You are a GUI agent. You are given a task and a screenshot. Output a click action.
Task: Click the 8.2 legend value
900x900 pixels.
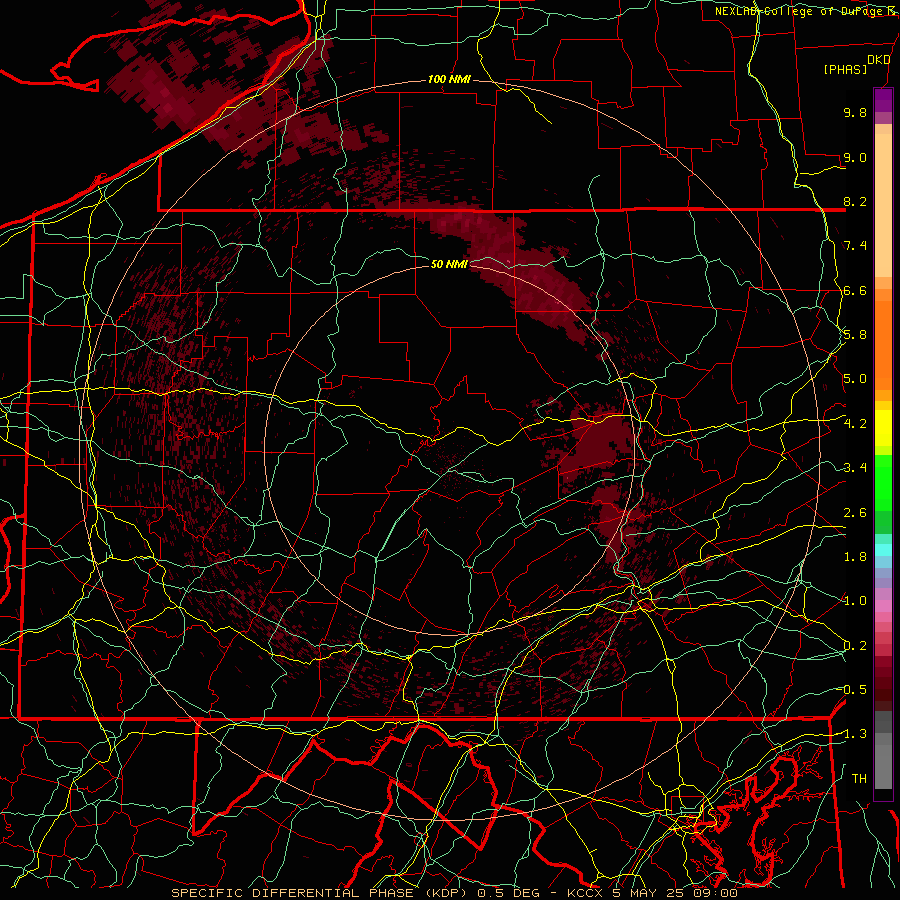pos(855,201)
